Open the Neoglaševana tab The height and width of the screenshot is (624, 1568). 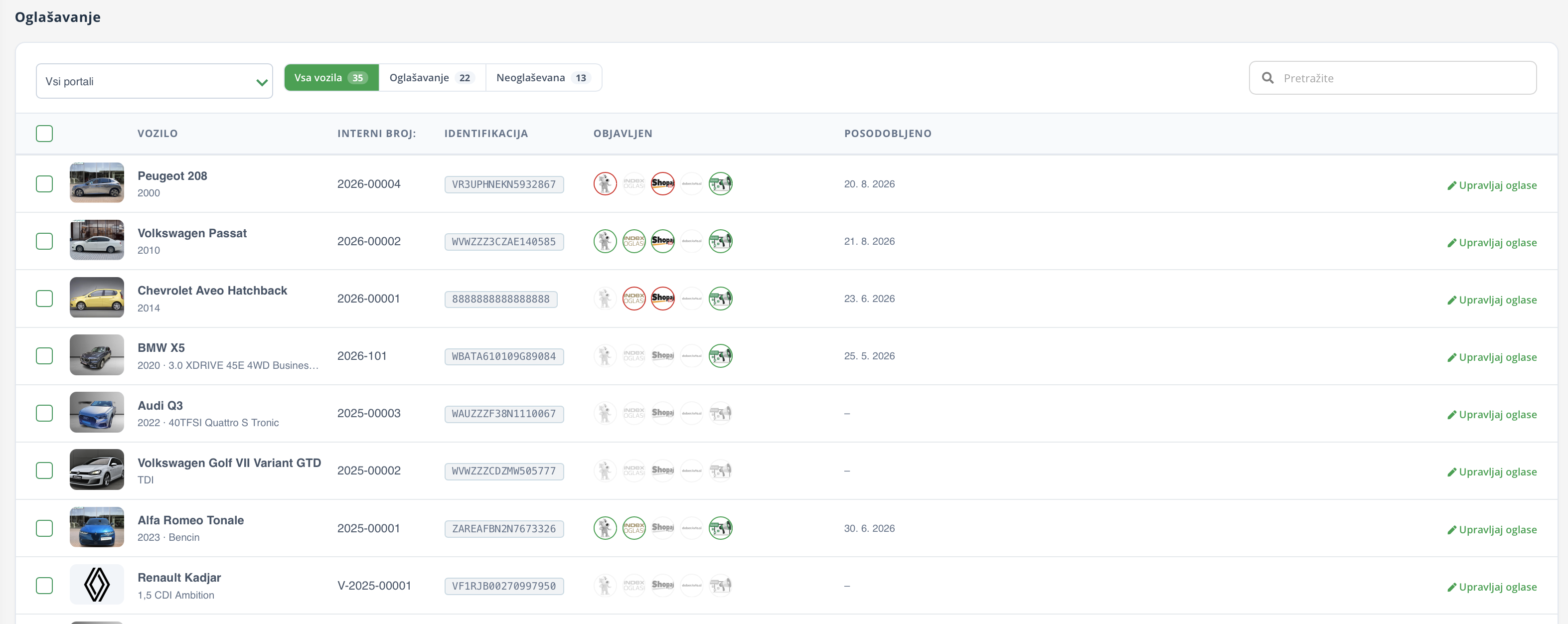pos(544,78)
